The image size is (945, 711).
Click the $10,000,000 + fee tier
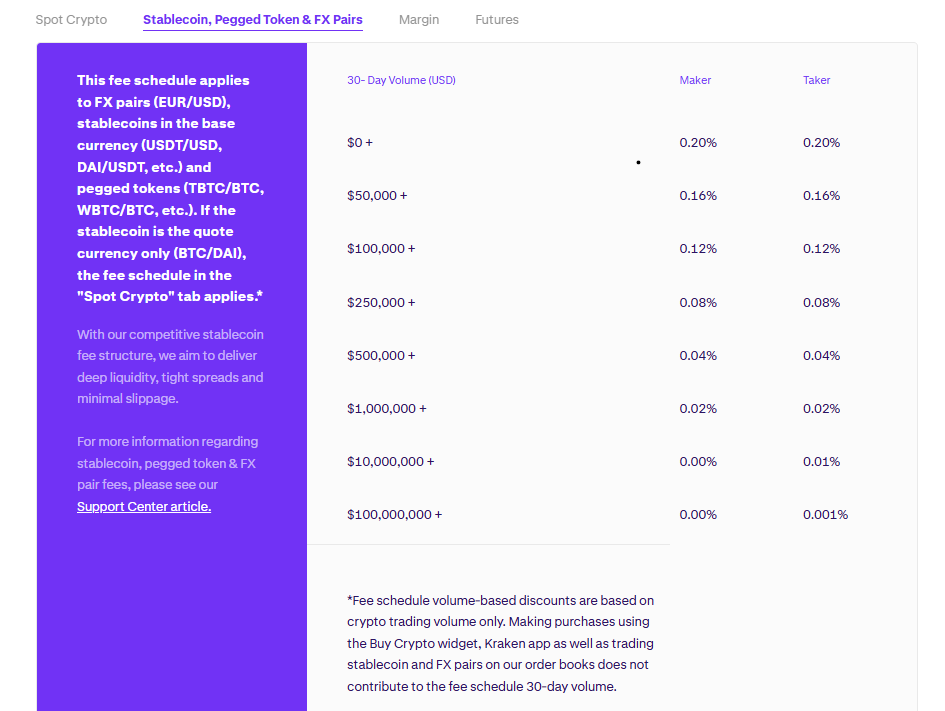(x=390, y=461)
